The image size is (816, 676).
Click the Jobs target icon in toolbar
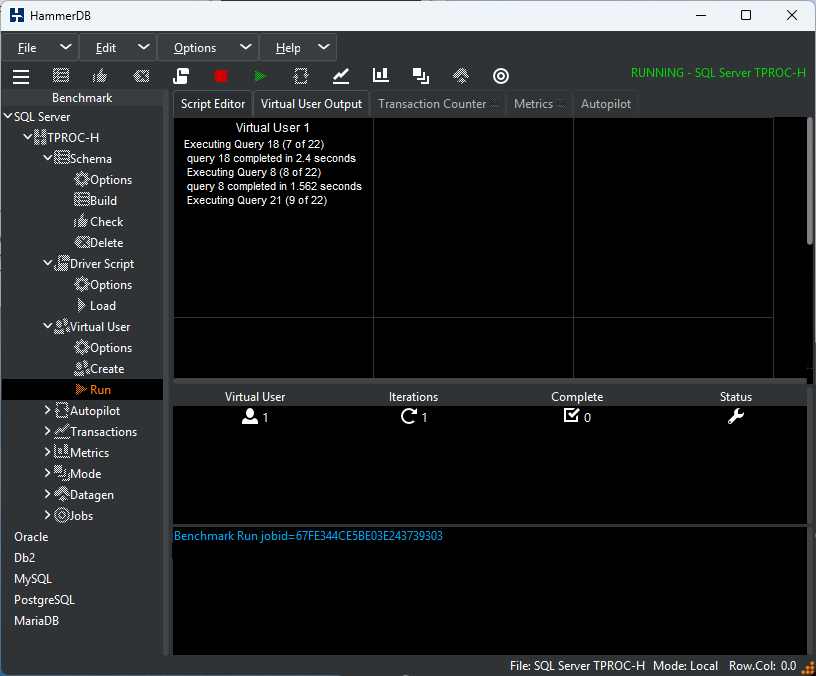pyautogui.click(x=501, y=76)
